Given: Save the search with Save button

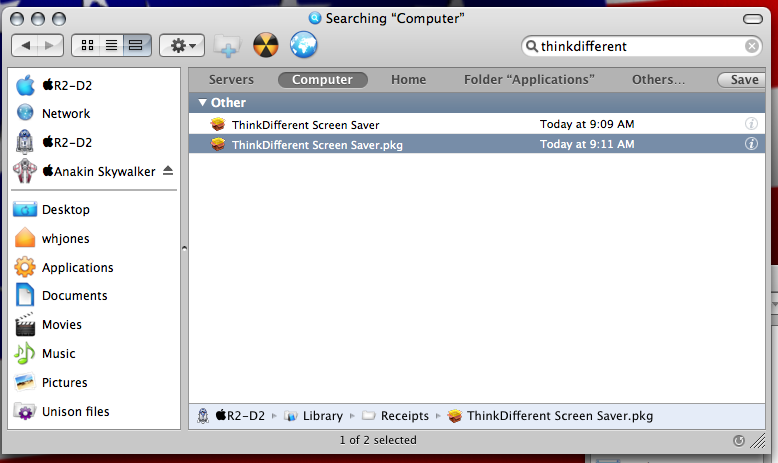Looking at the screenshot, I should pos(742,79).
